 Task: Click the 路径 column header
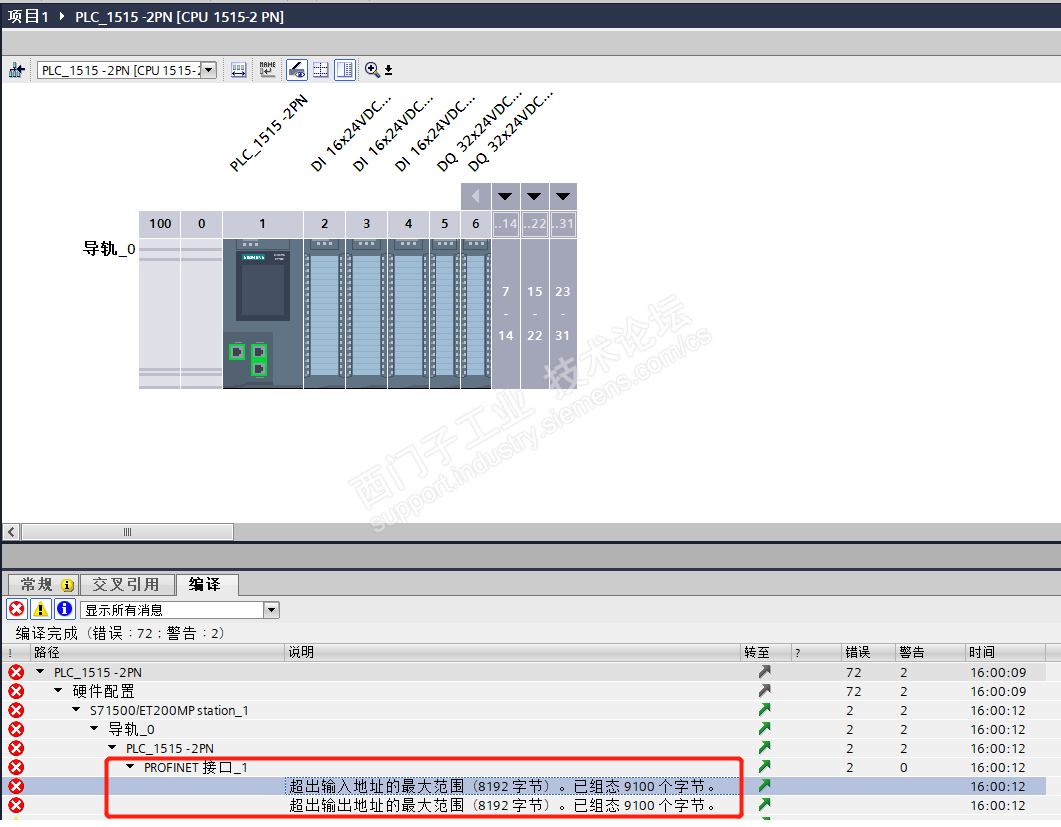tap(158, 652)
